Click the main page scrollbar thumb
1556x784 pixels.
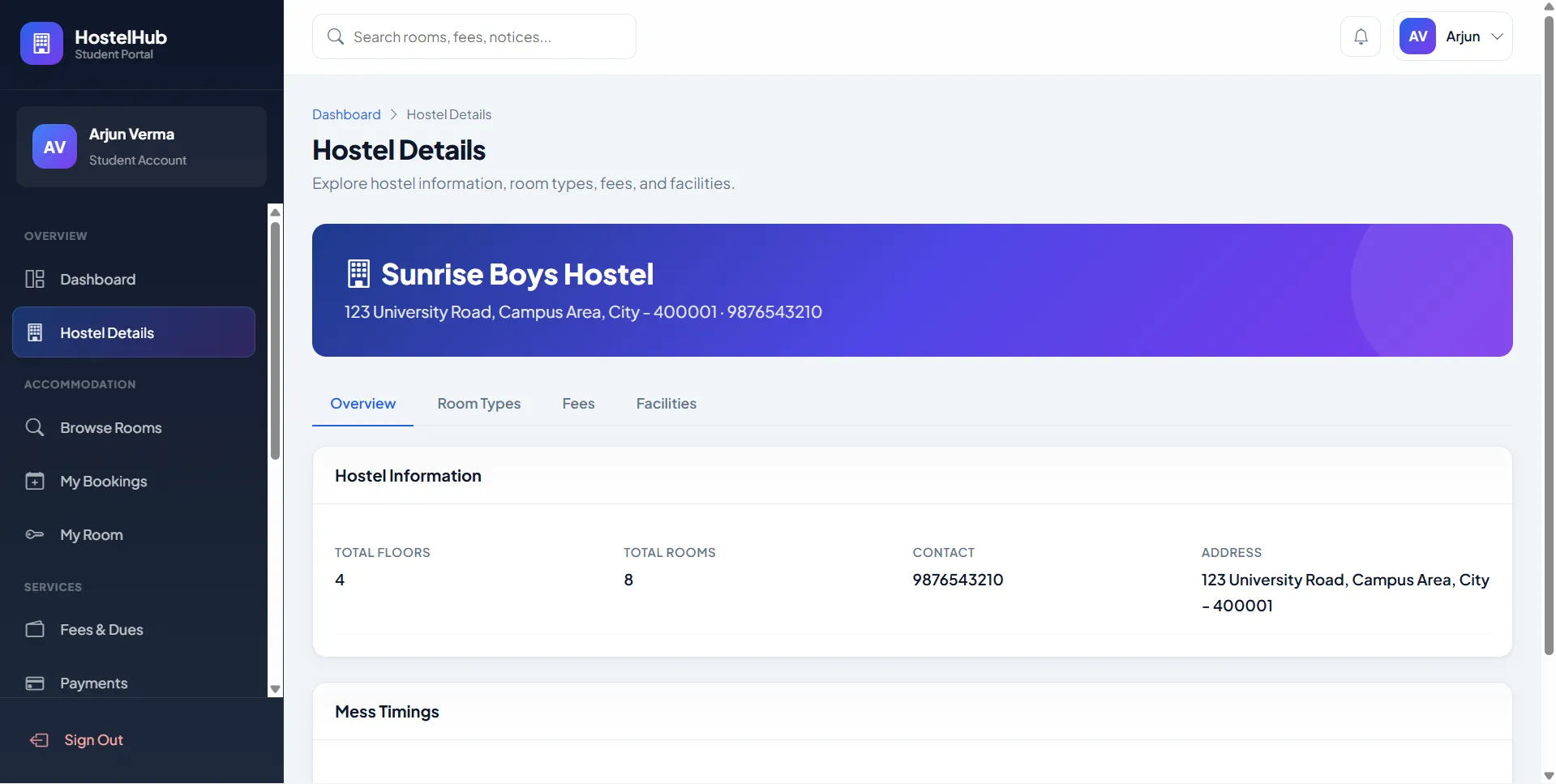[1549, 335]
